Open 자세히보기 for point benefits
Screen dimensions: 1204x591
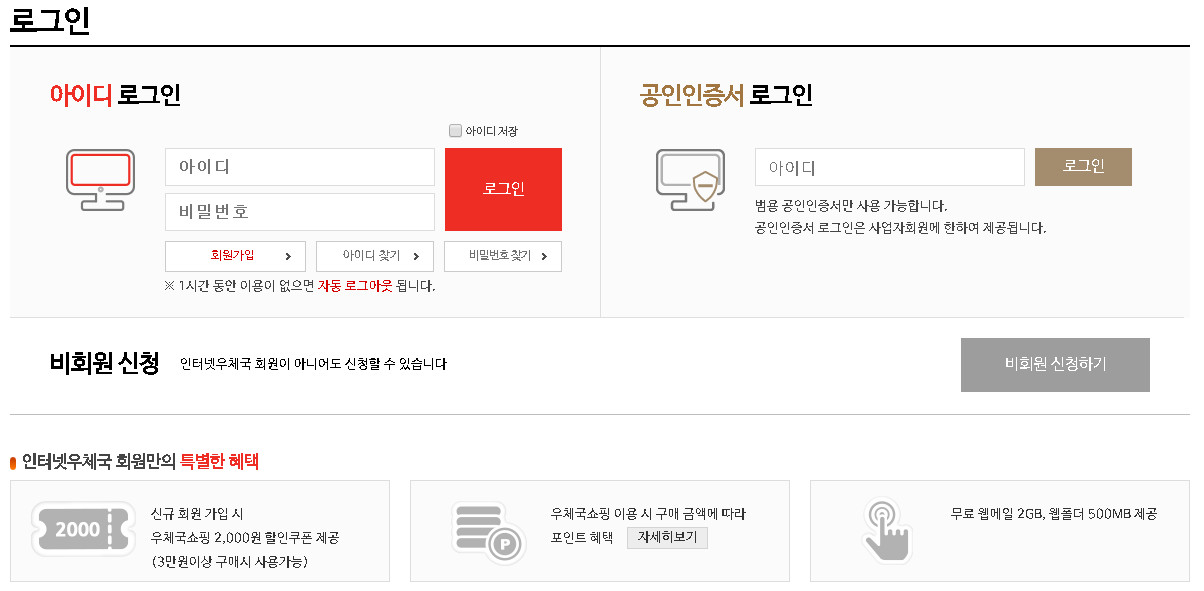(667, 538)
